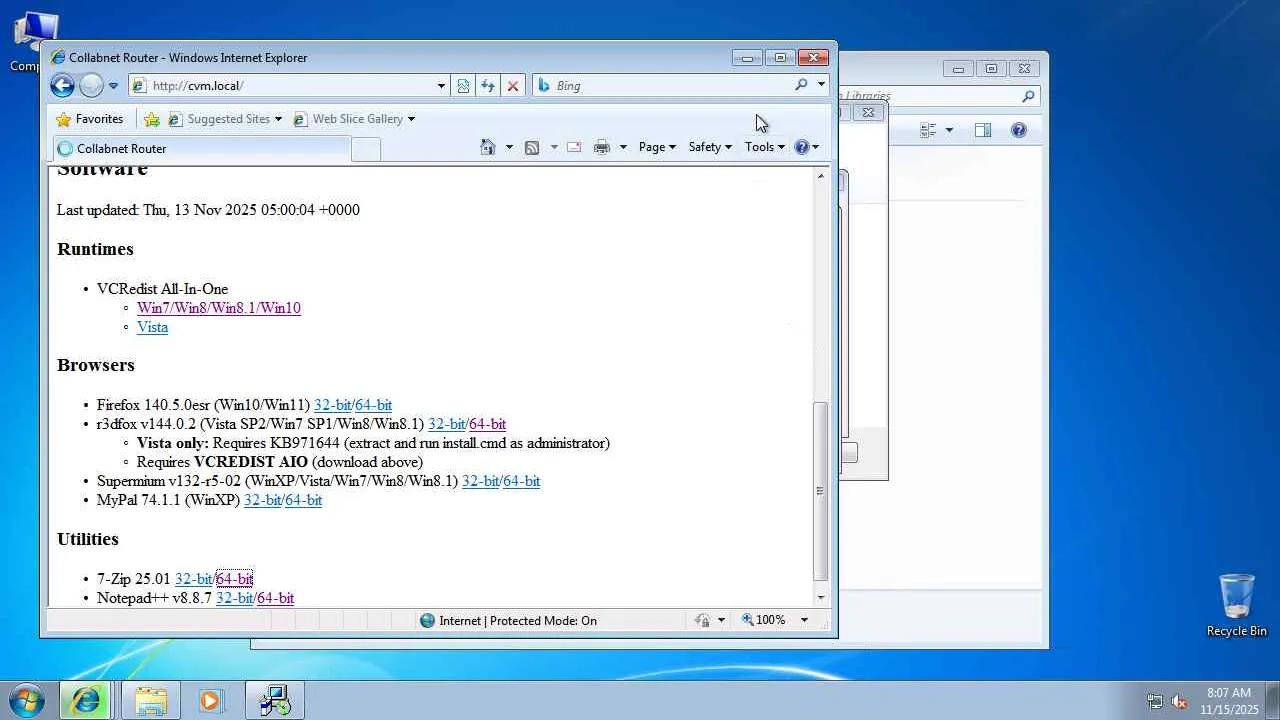
Task: Click the Explorer window view options icon
Action: [928, 130]
